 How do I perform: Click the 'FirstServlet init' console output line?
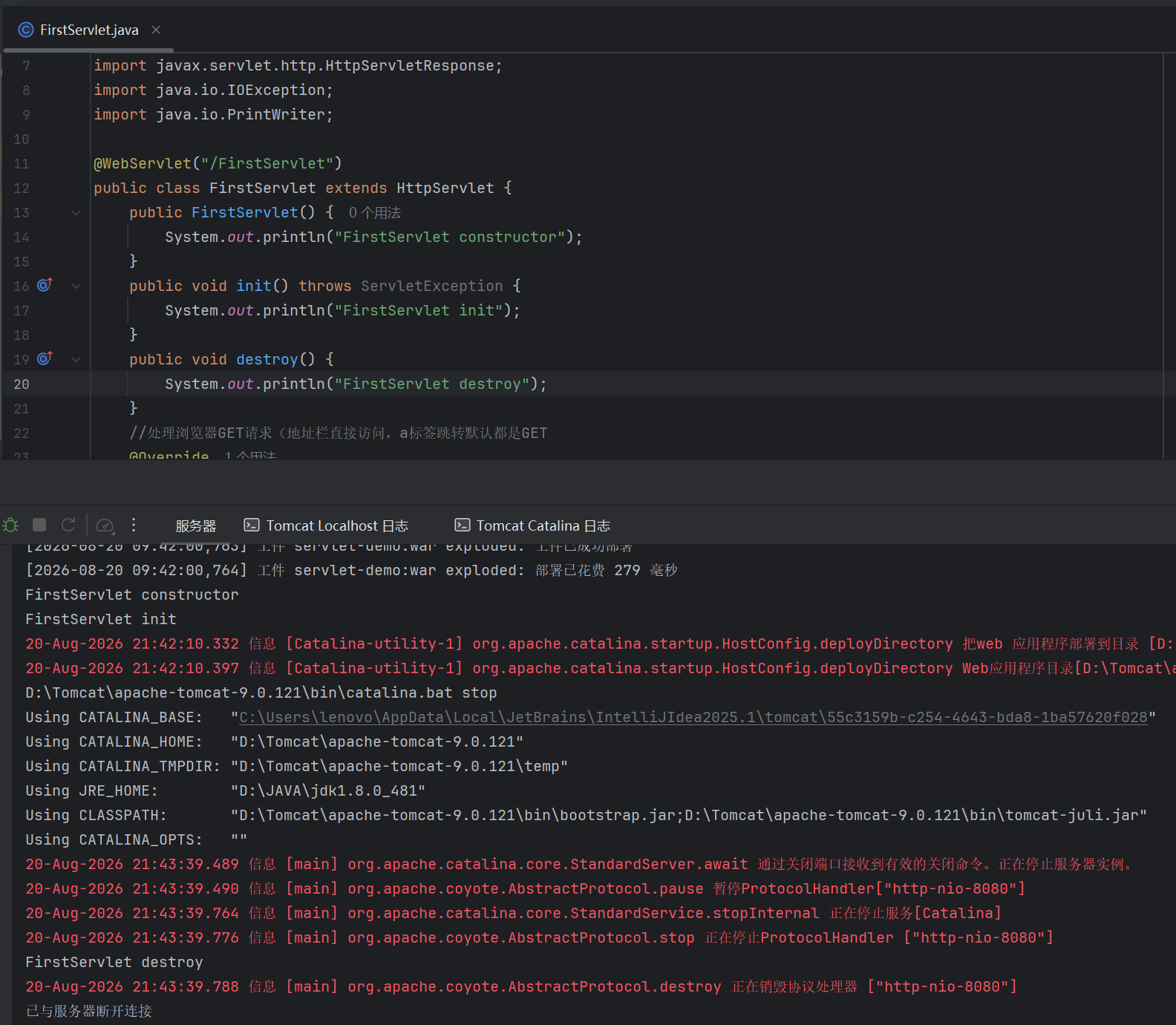pos(101,619)
